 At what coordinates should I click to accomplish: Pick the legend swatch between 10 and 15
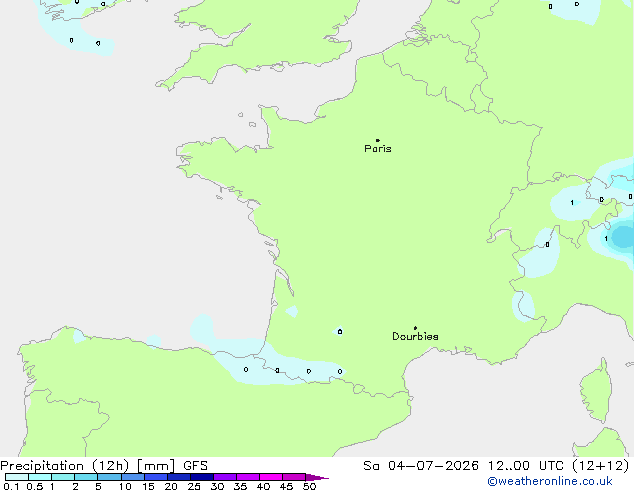pyautogui.click(x=133, y=477)
